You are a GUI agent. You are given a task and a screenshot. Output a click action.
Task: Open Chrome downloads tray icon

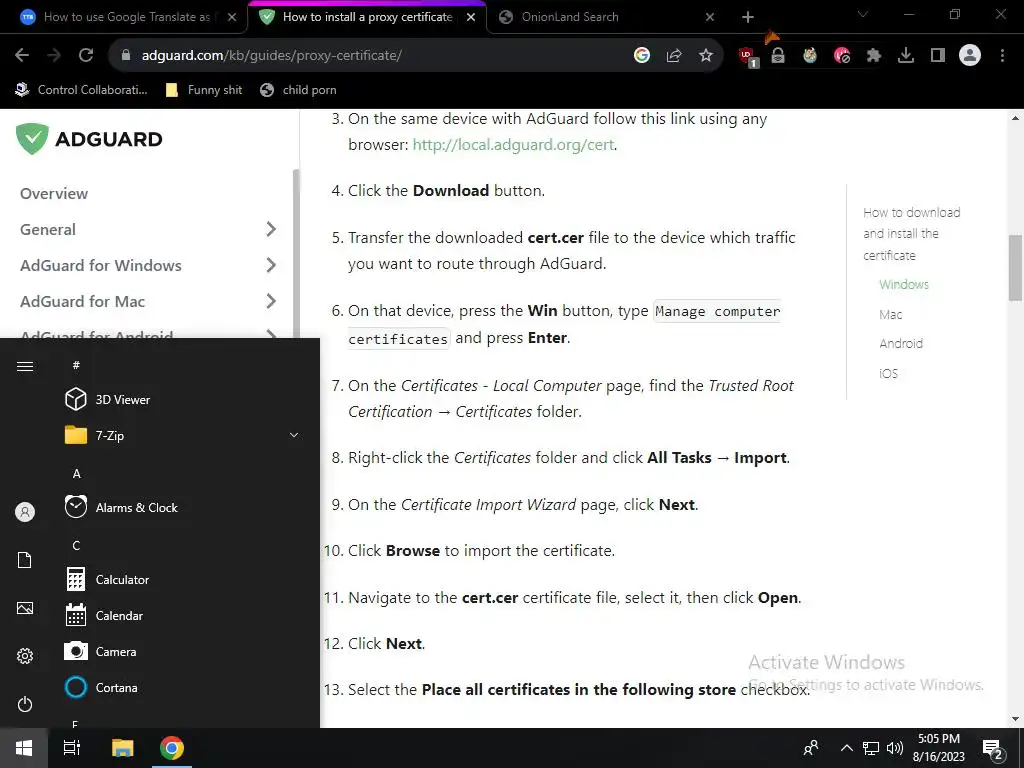(906, 56)
